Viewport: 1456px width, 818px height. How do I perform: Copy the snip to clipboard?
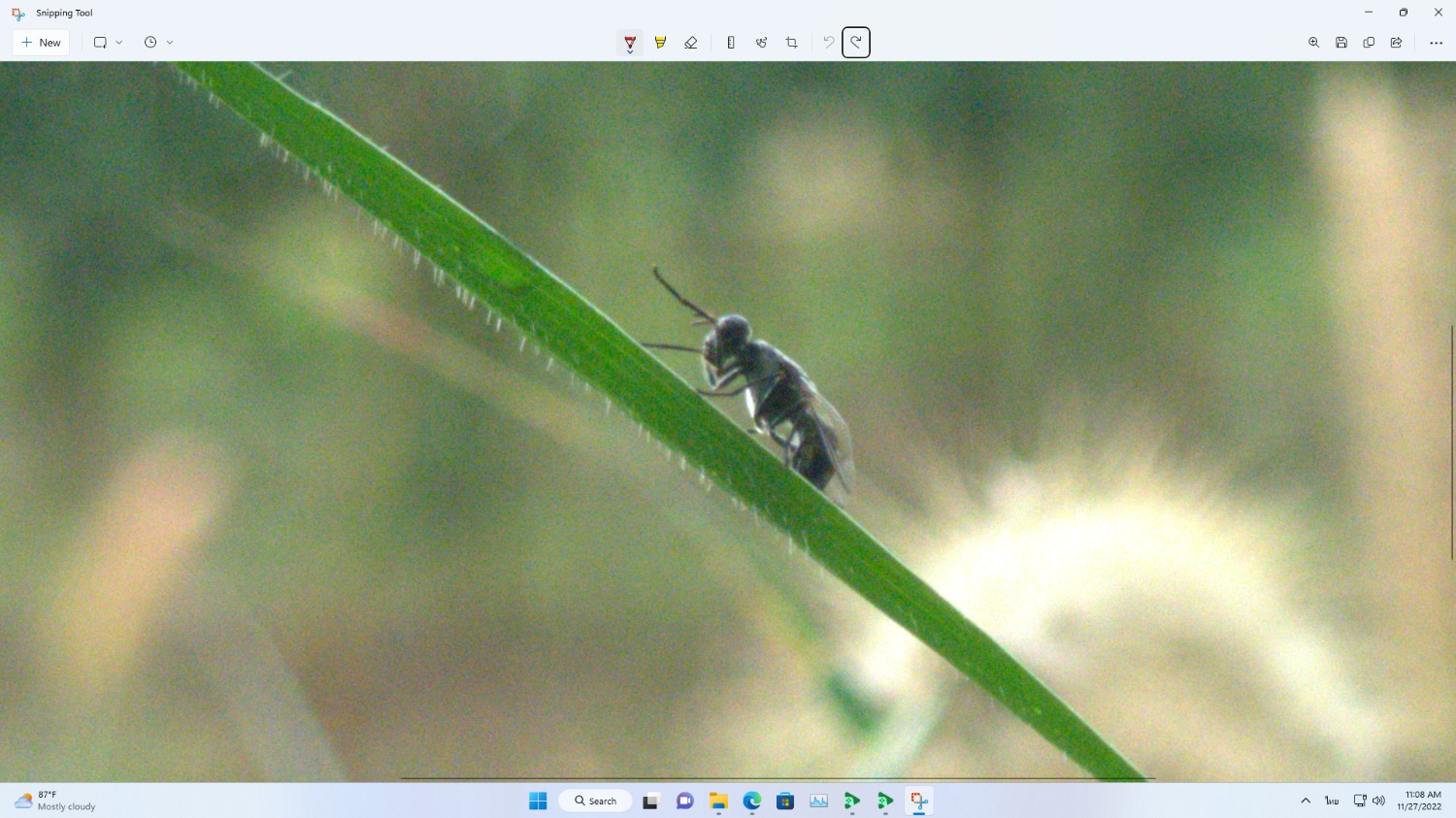[1369, 43]
